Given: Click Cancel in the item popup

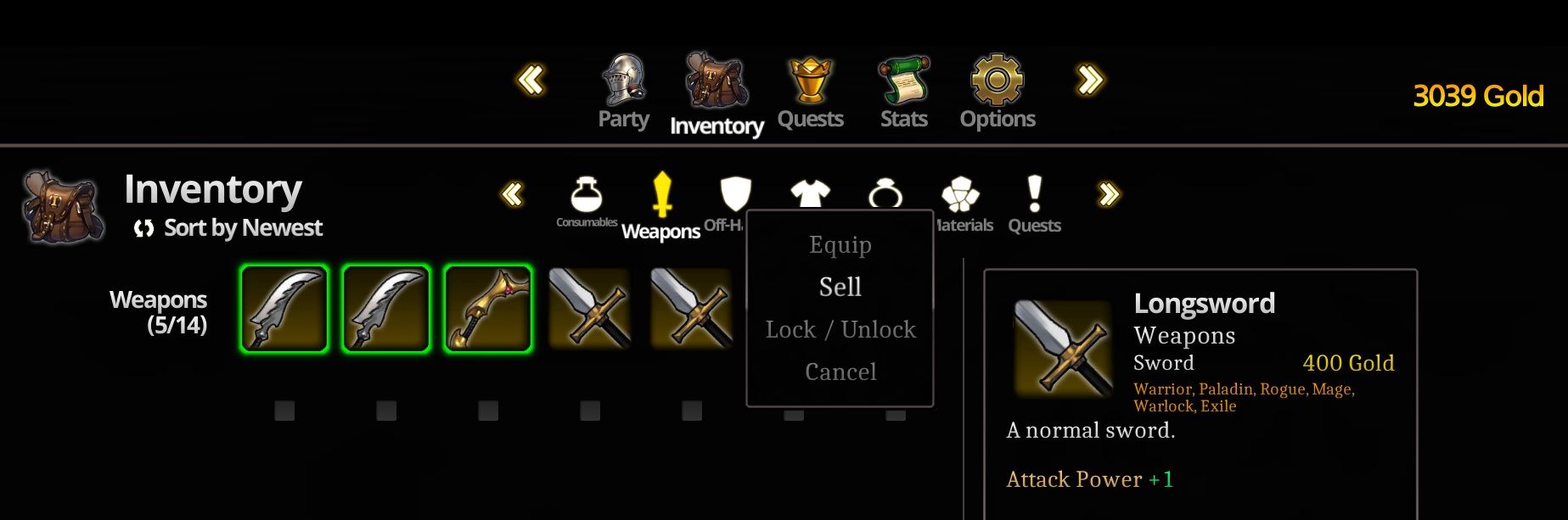Looking at the screenshot, I should click(x=840, y=372).
